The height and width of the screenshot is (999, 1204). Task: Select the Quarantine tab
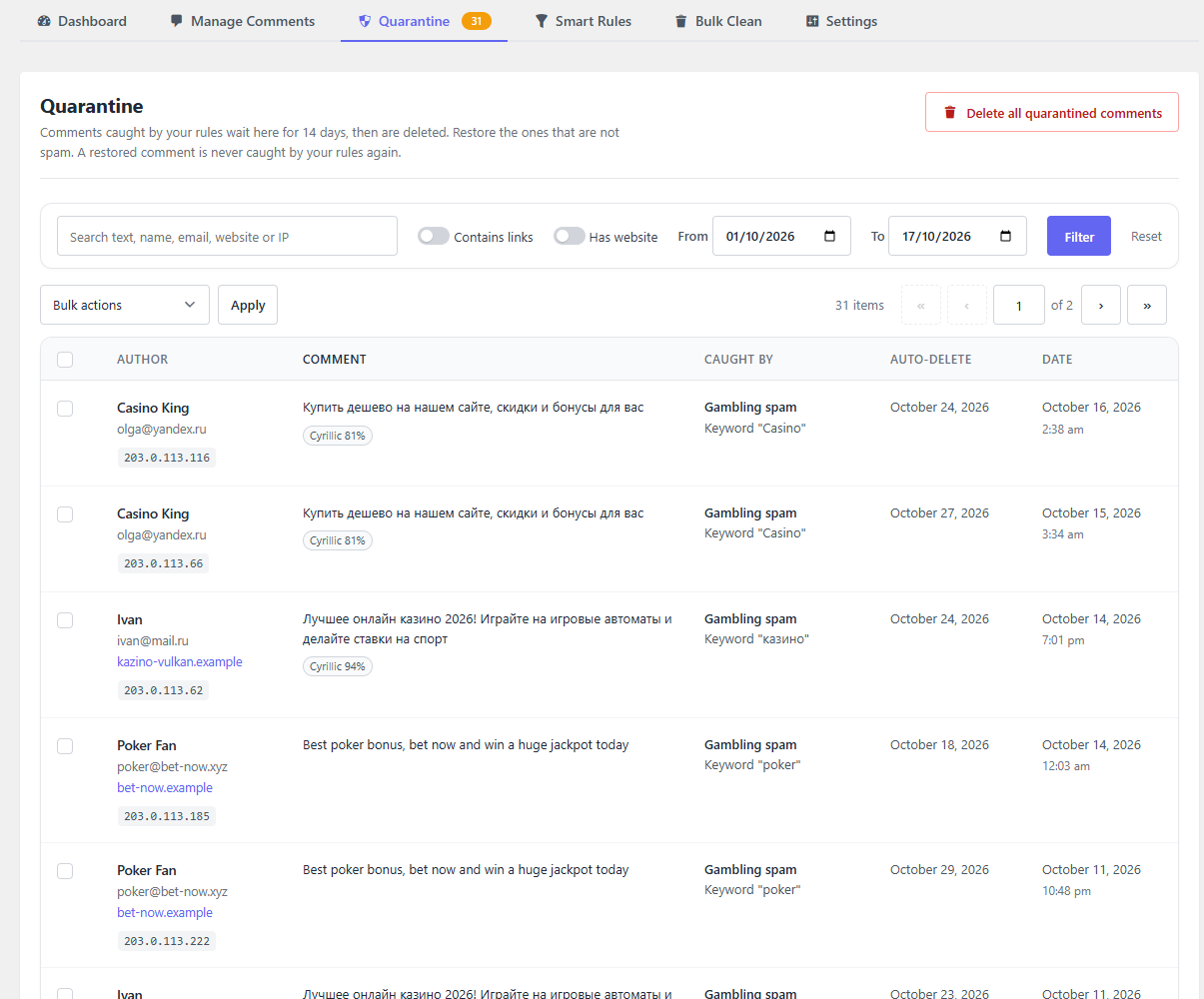425,21
